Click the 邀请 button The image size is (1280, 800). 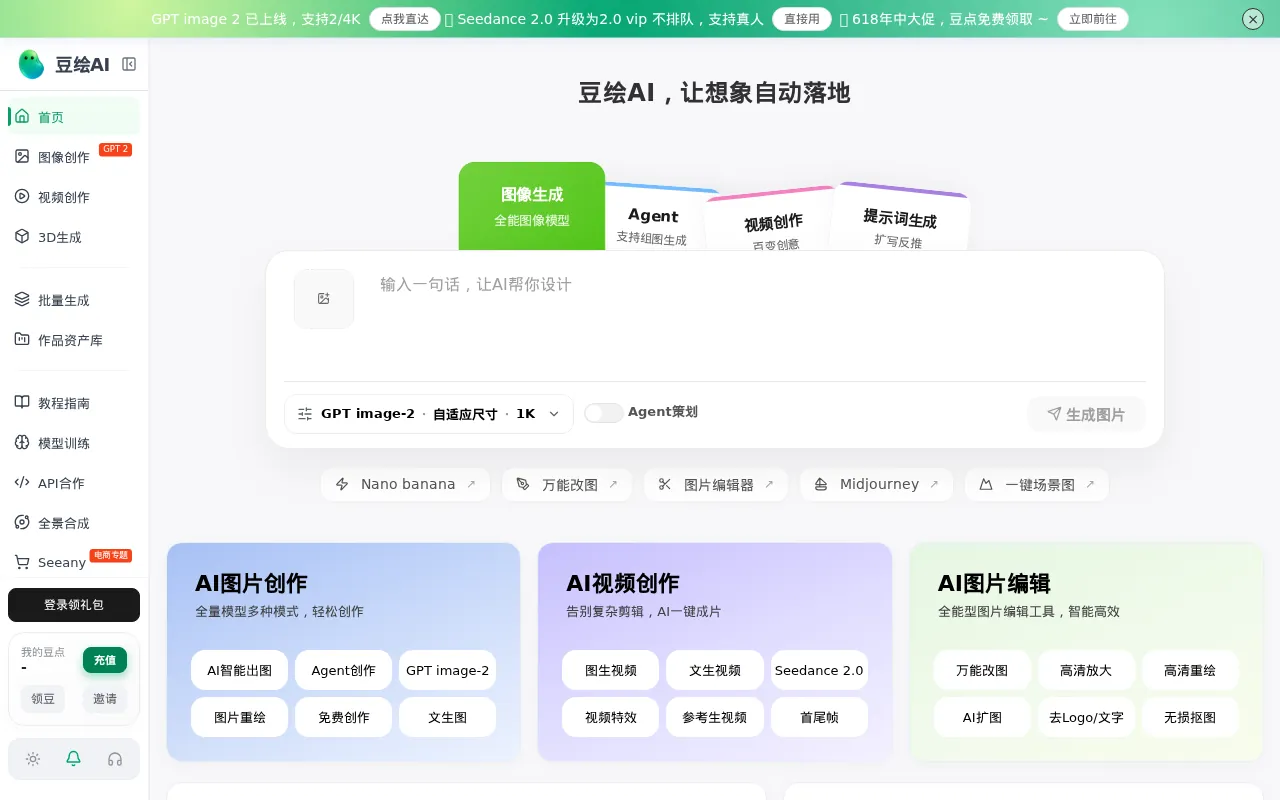[105, 698]
